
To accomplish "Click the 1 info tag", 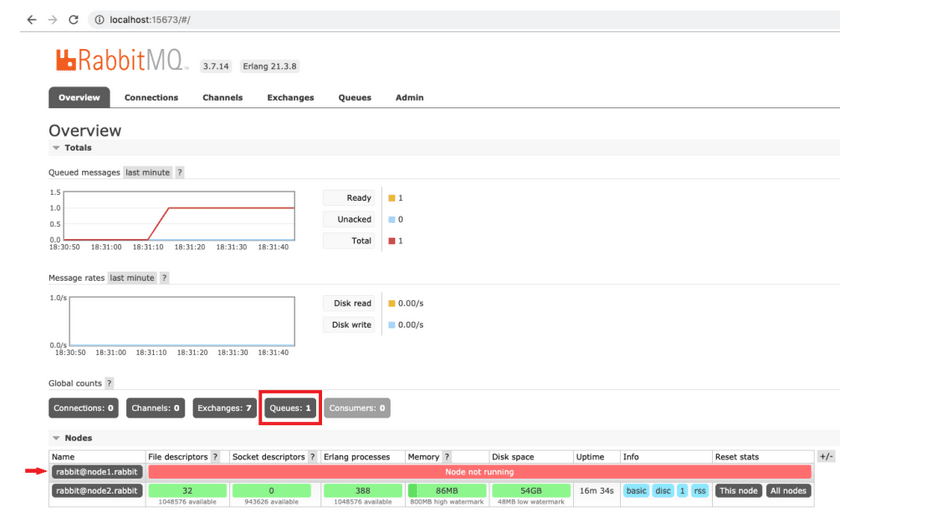I will pyautogui.click(x=682, y=491).
